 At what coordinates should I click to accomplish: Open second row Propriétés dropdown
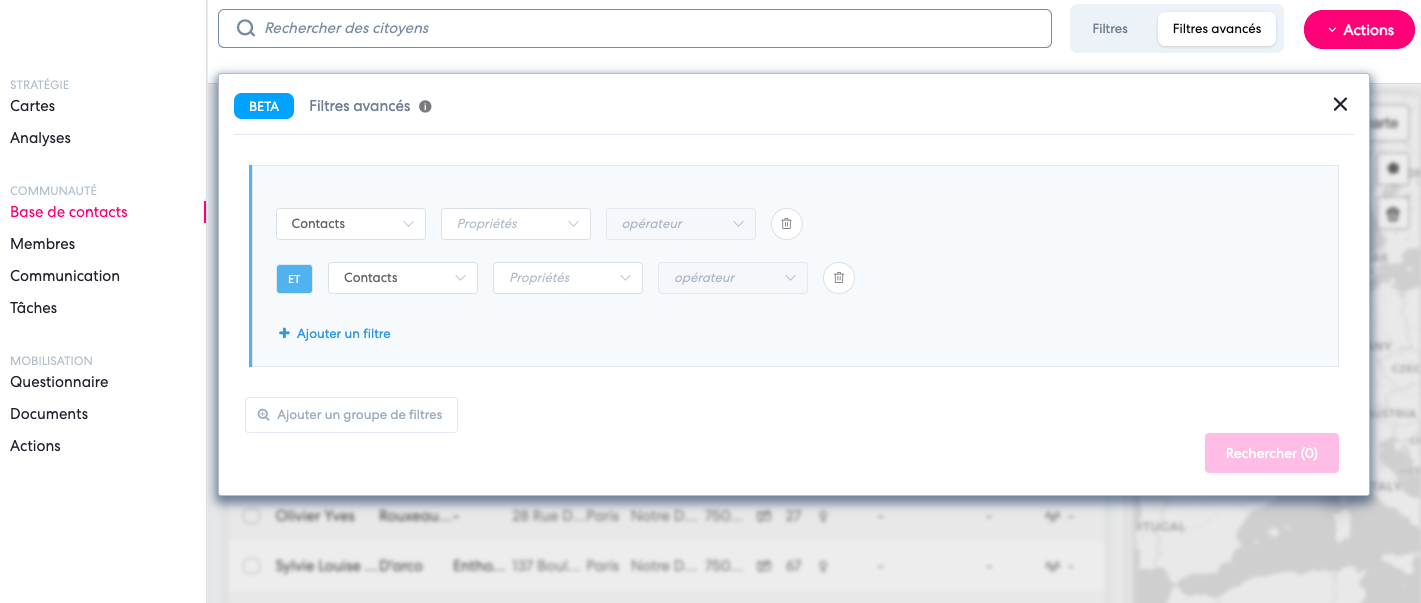pos(568,278)
